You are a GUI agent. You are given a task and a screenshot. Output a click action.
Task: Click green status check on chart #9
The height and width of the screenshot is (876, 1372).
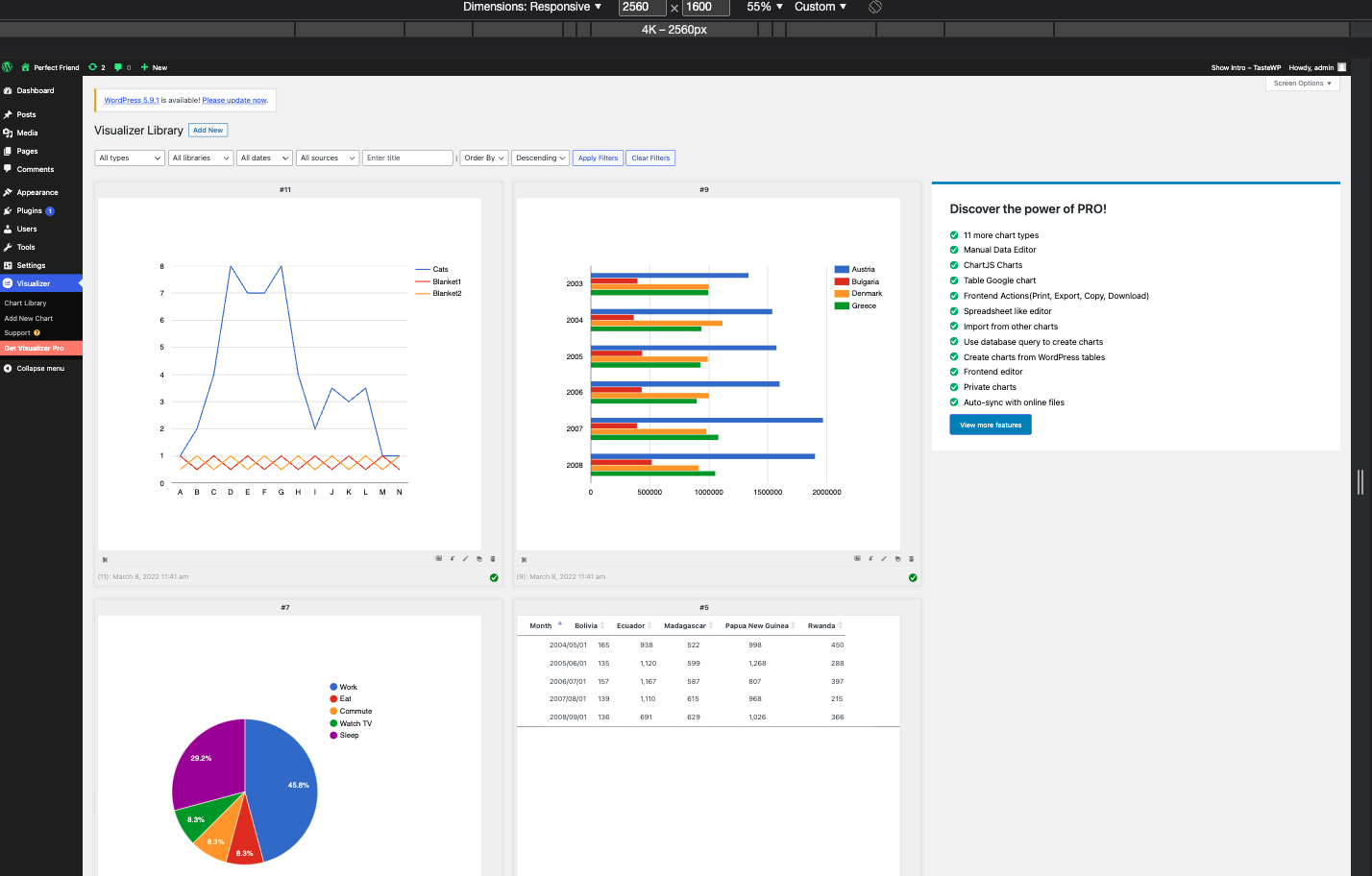tap(913, 577)
